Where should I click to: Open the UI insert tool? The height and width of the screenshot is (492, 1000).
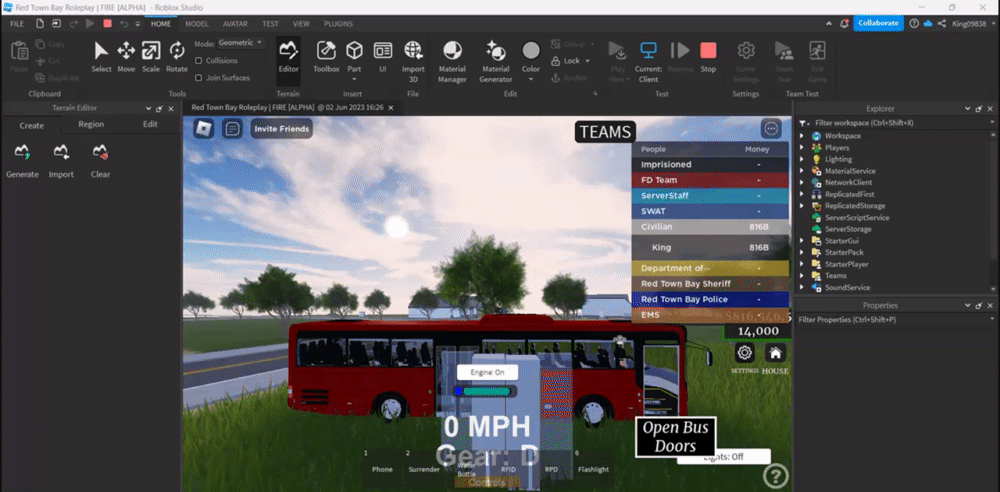point(383,57)
